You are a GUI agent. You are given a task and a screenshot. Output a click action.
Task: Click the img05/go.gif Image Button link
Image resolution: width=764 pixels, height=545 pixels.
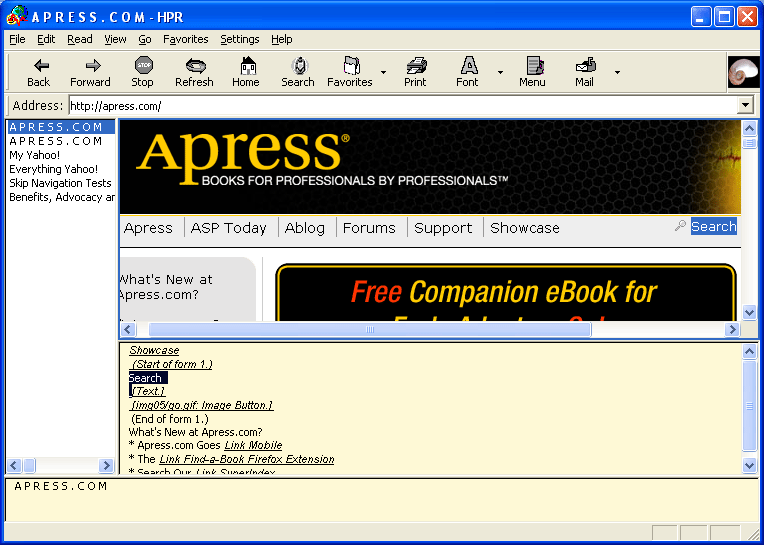[x=202, y=405]
